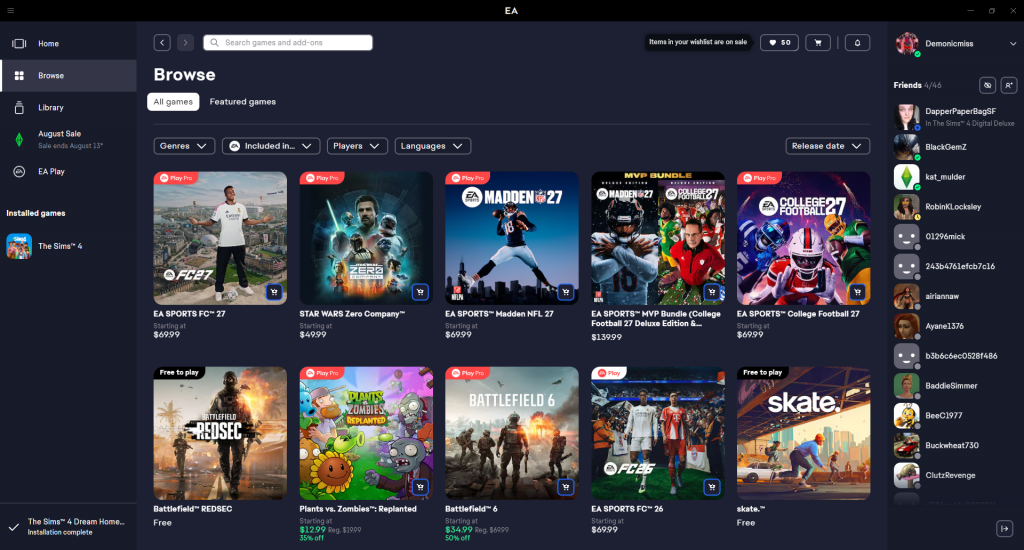Viewport: 1024px width, 550px height.
Task: Collapse the friends panel arrow button
Action: click(x=1004, y=528)
